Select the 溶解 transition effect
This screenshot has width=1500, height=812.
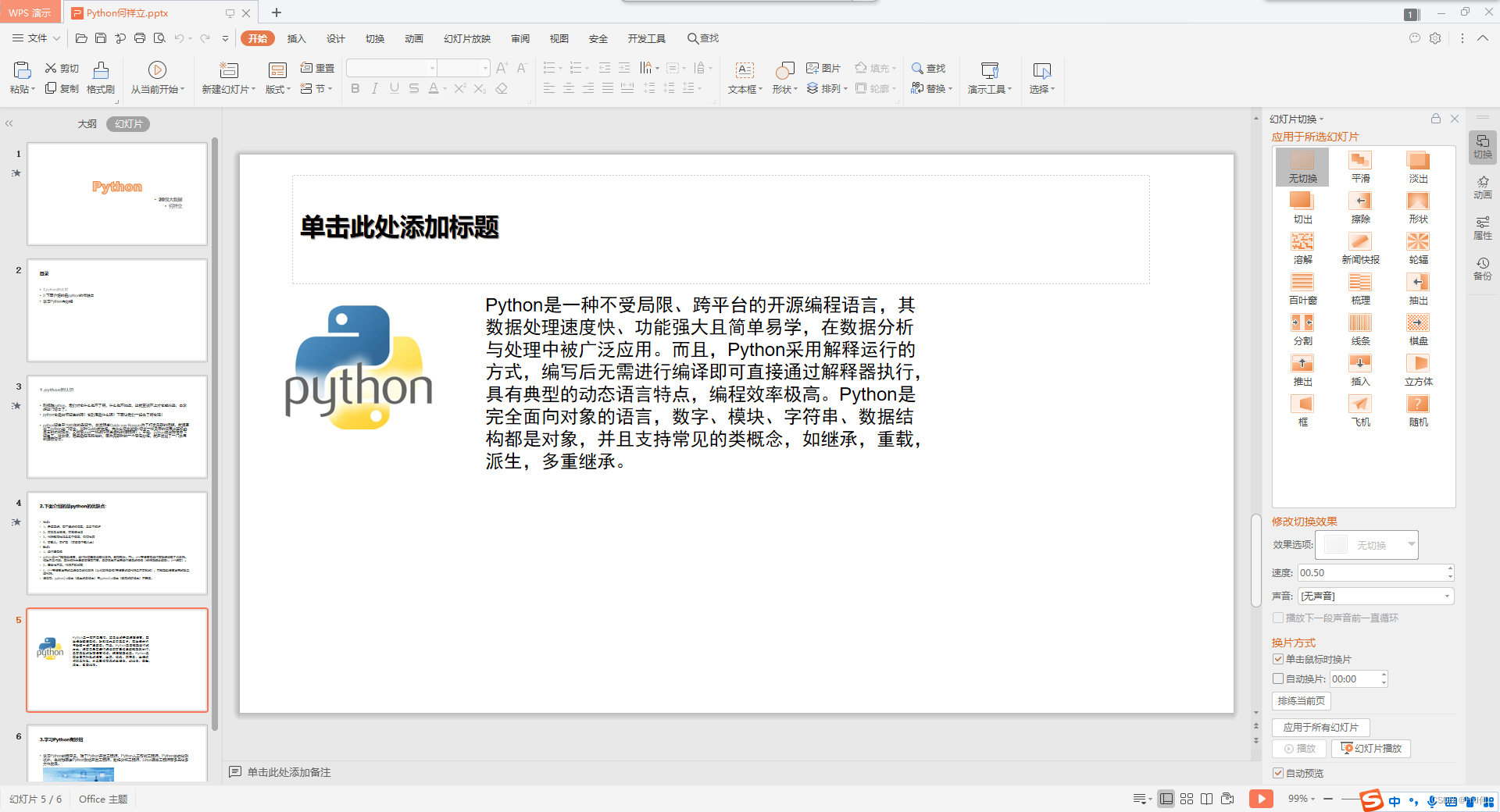tap(1302, 248)
